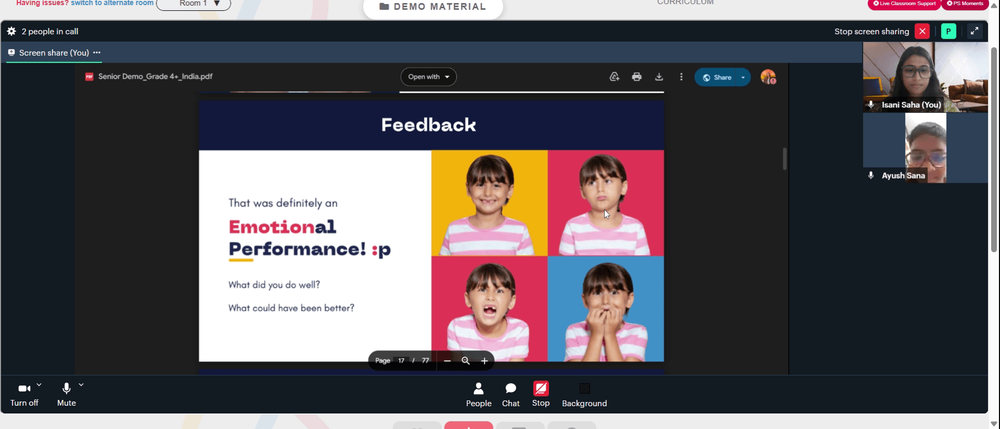This screenshot has height=429, width=1000.
Task: Expand camera options chevron
Action: tap(39, 384)
